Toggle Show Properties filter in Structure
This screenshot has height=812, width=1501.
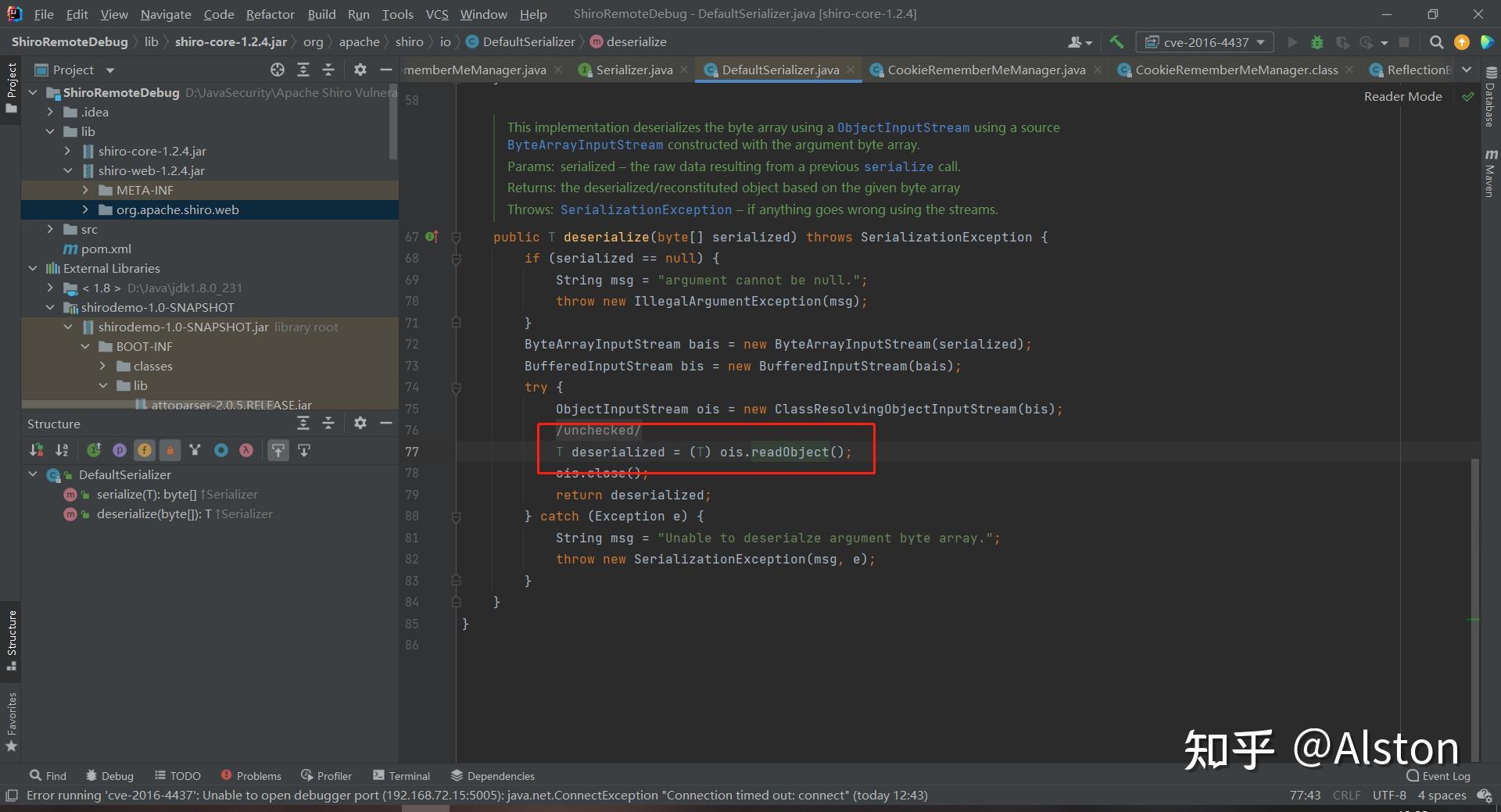click(120, 449)
